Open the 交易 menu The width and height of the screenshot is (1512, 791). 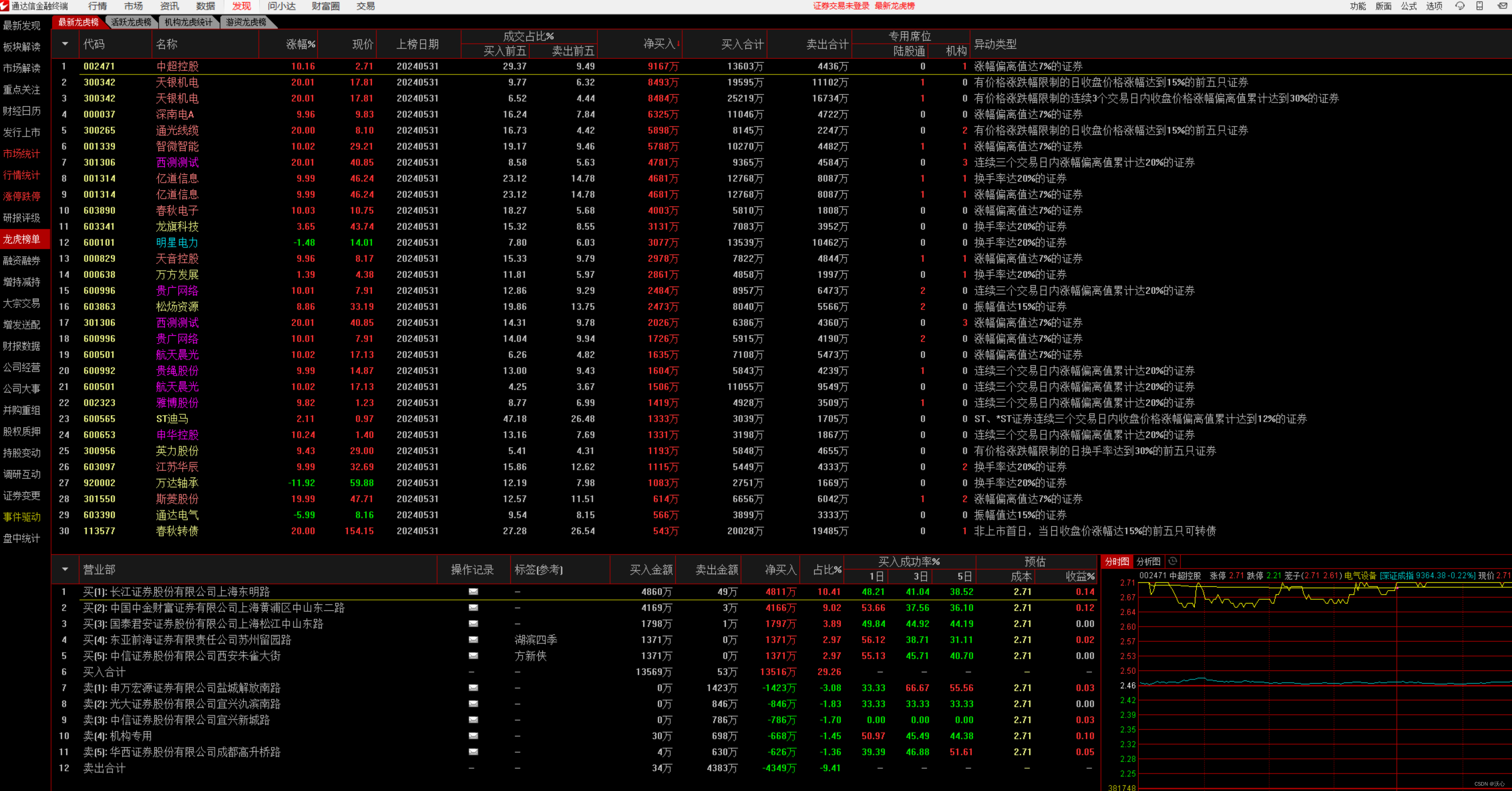coord(366,6)
